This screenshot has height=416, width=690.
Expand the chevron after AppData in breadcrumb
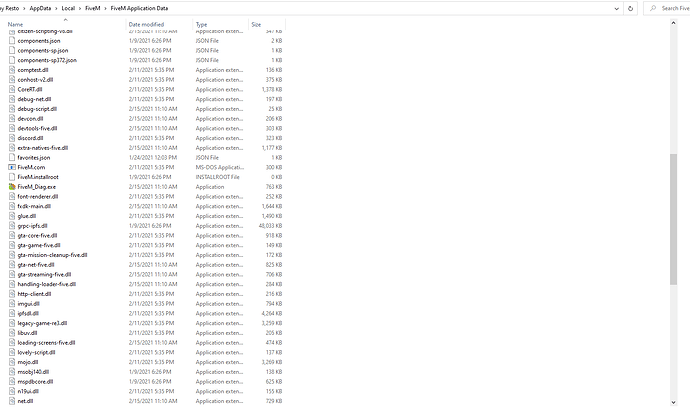point(56,8)
